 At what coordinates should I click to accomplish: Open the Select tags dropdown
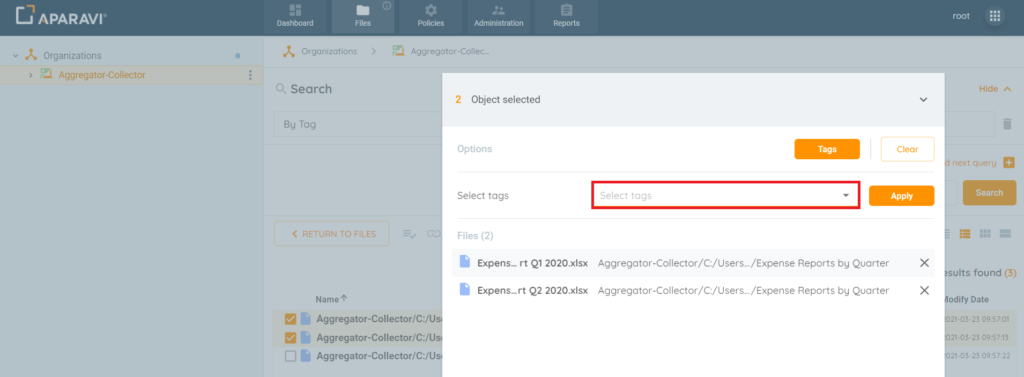726,195
